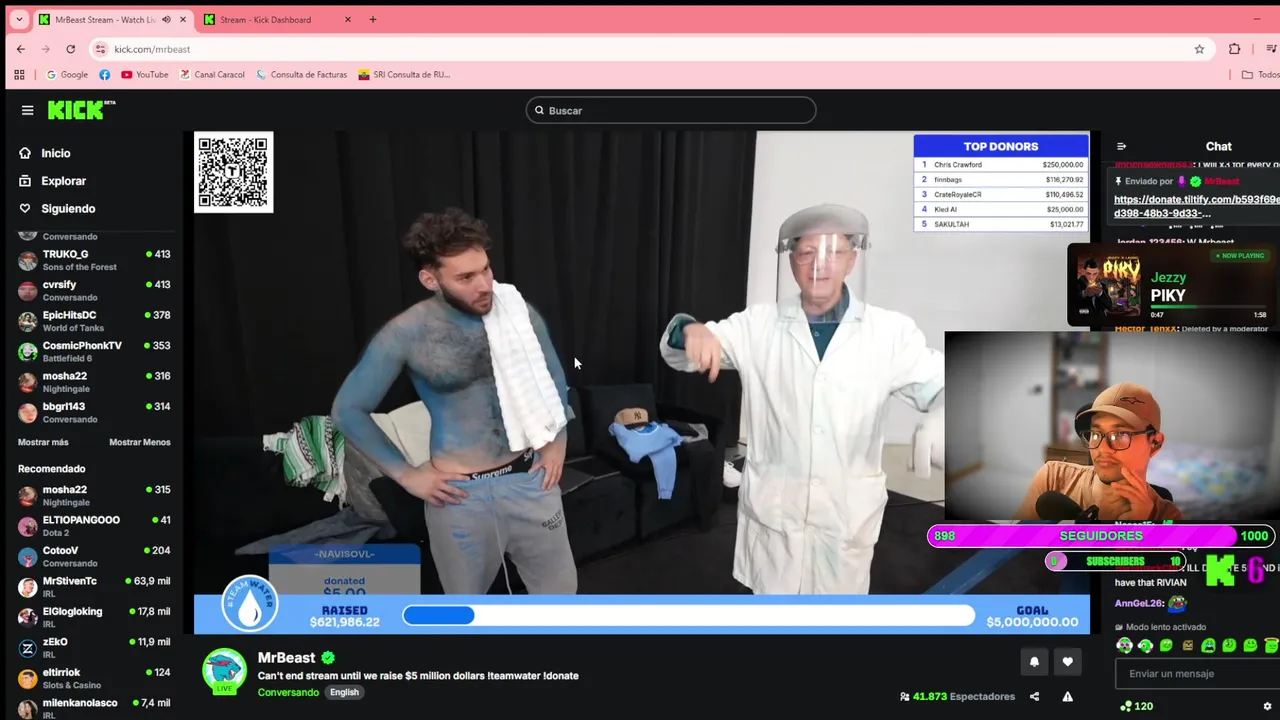The image size is (1280, 720).
Task: Expand followed list with Mostrar más
Action: pyautogui.click(x=43, y=442)
